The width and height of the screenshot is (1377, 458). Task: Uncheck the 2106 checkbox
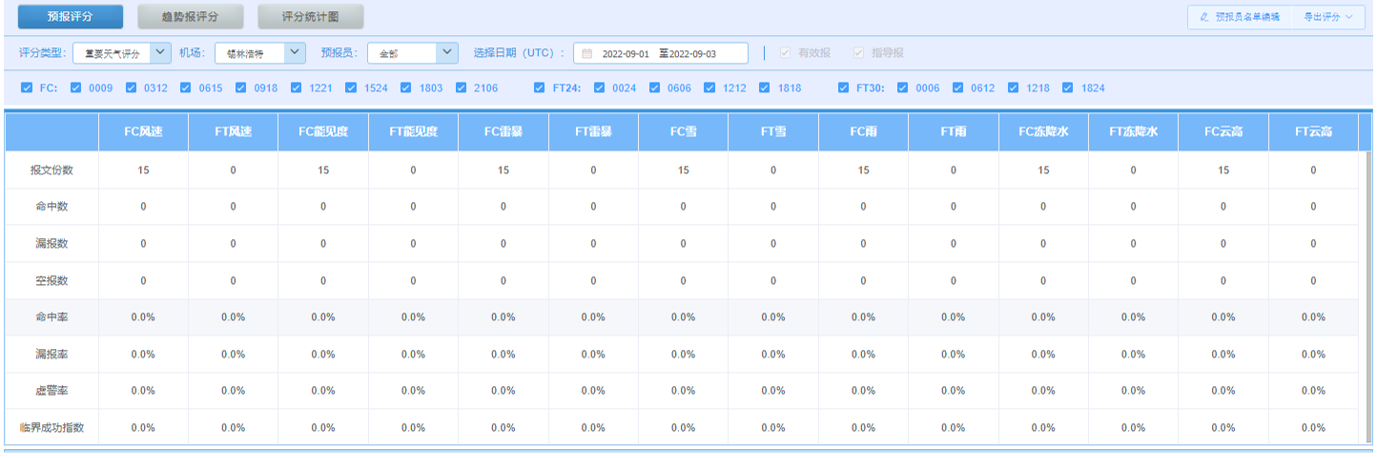(x=461, y=88)
